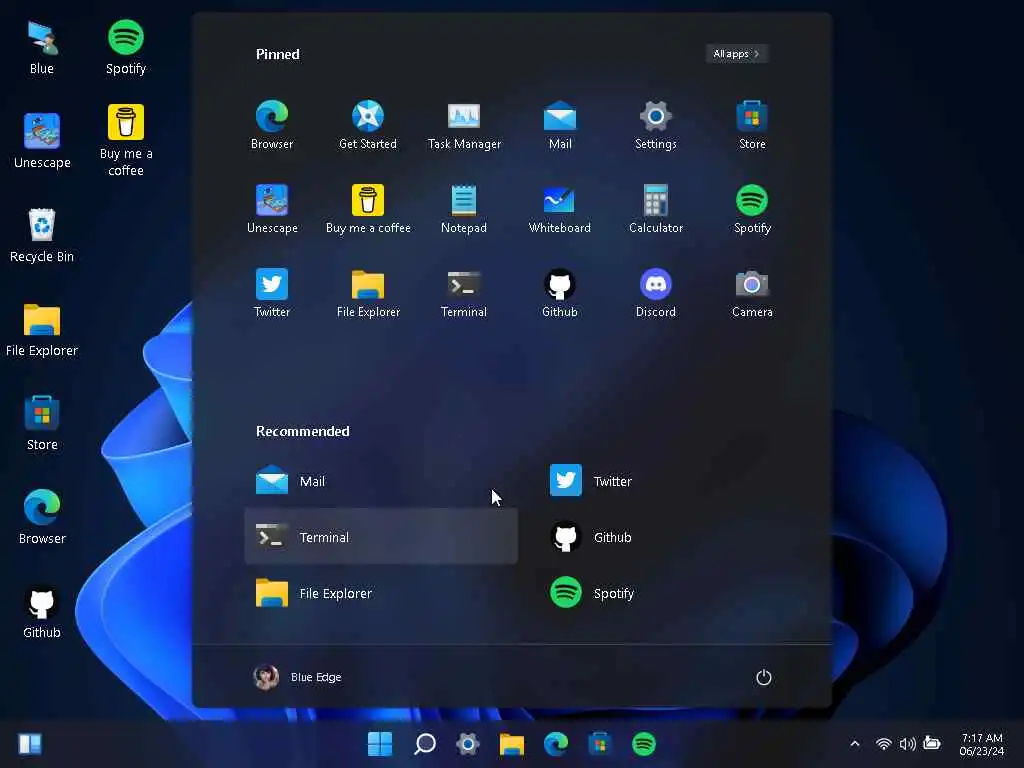Open Github in the Pinned section
This screenshot has width=1024, height=768.
tap(560, 293)
